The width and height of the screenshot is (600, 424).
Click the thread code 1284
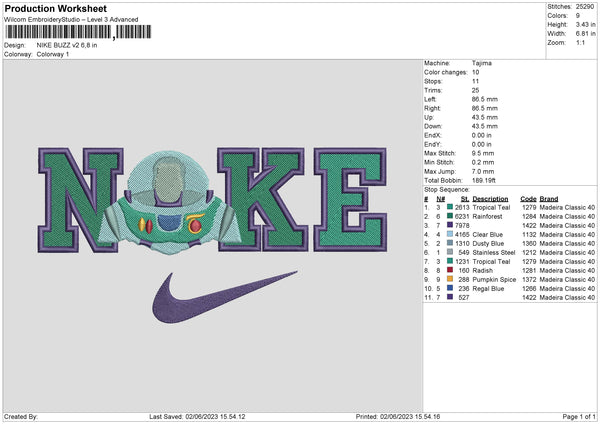tap(529, 216)
